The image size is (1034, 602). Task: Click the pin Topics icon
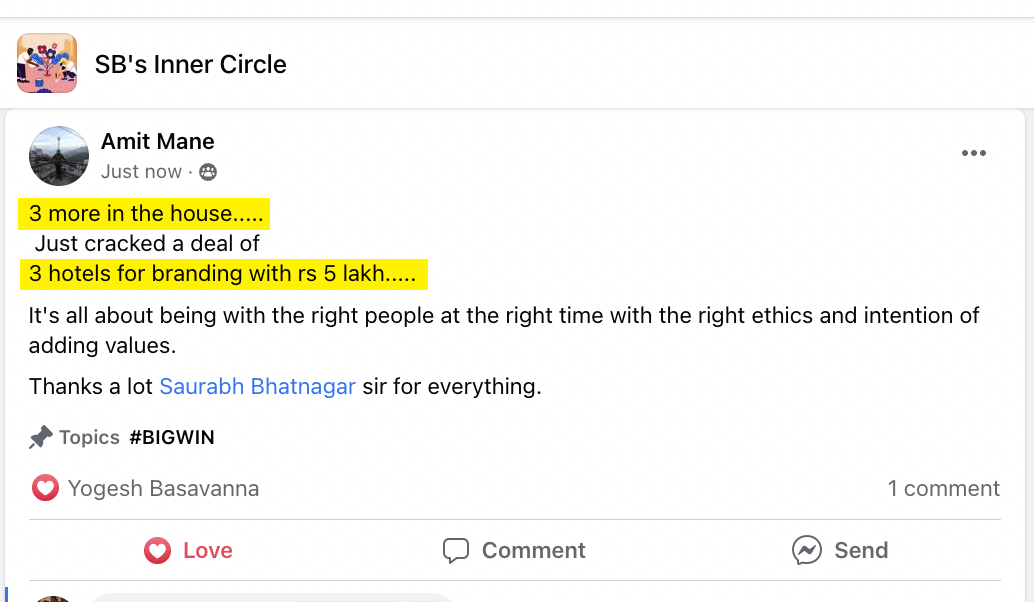coord(41,437)
